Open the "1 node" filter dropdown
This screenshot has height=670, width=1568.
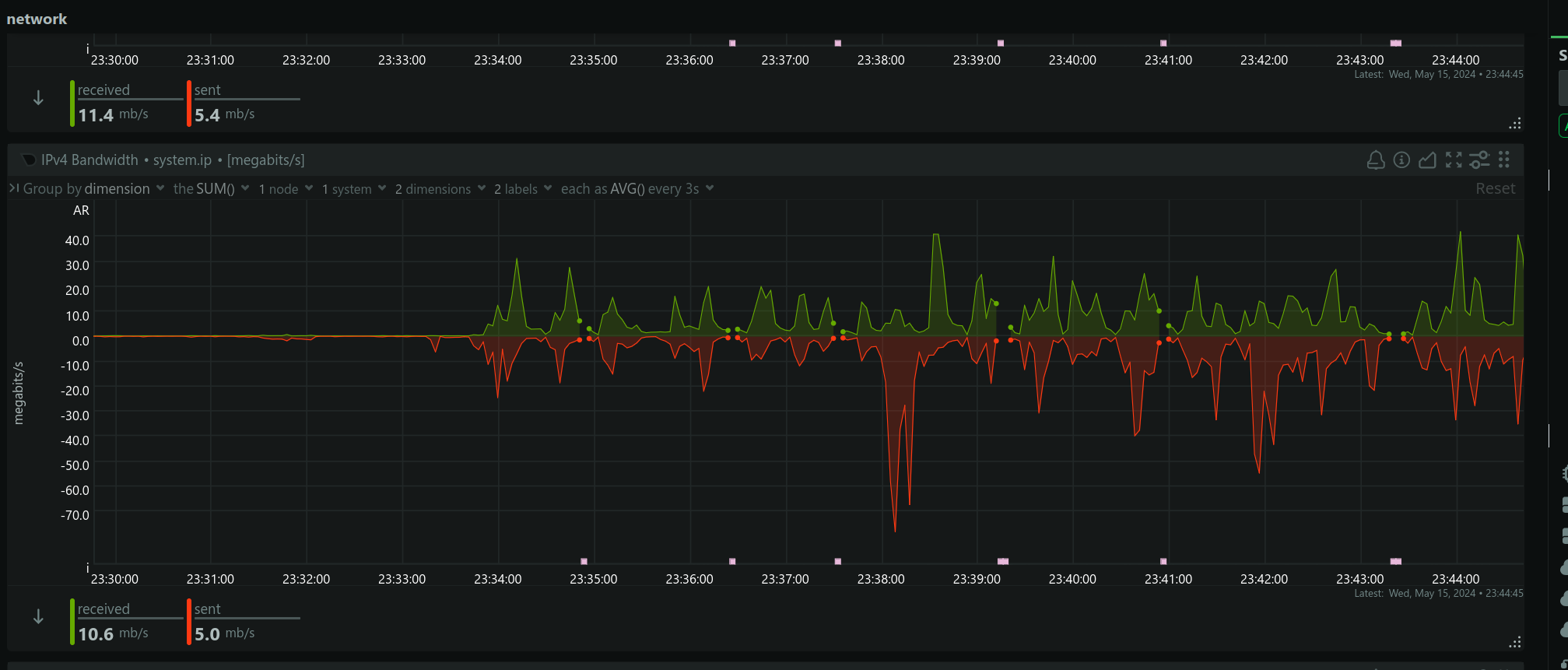point(286,189)
